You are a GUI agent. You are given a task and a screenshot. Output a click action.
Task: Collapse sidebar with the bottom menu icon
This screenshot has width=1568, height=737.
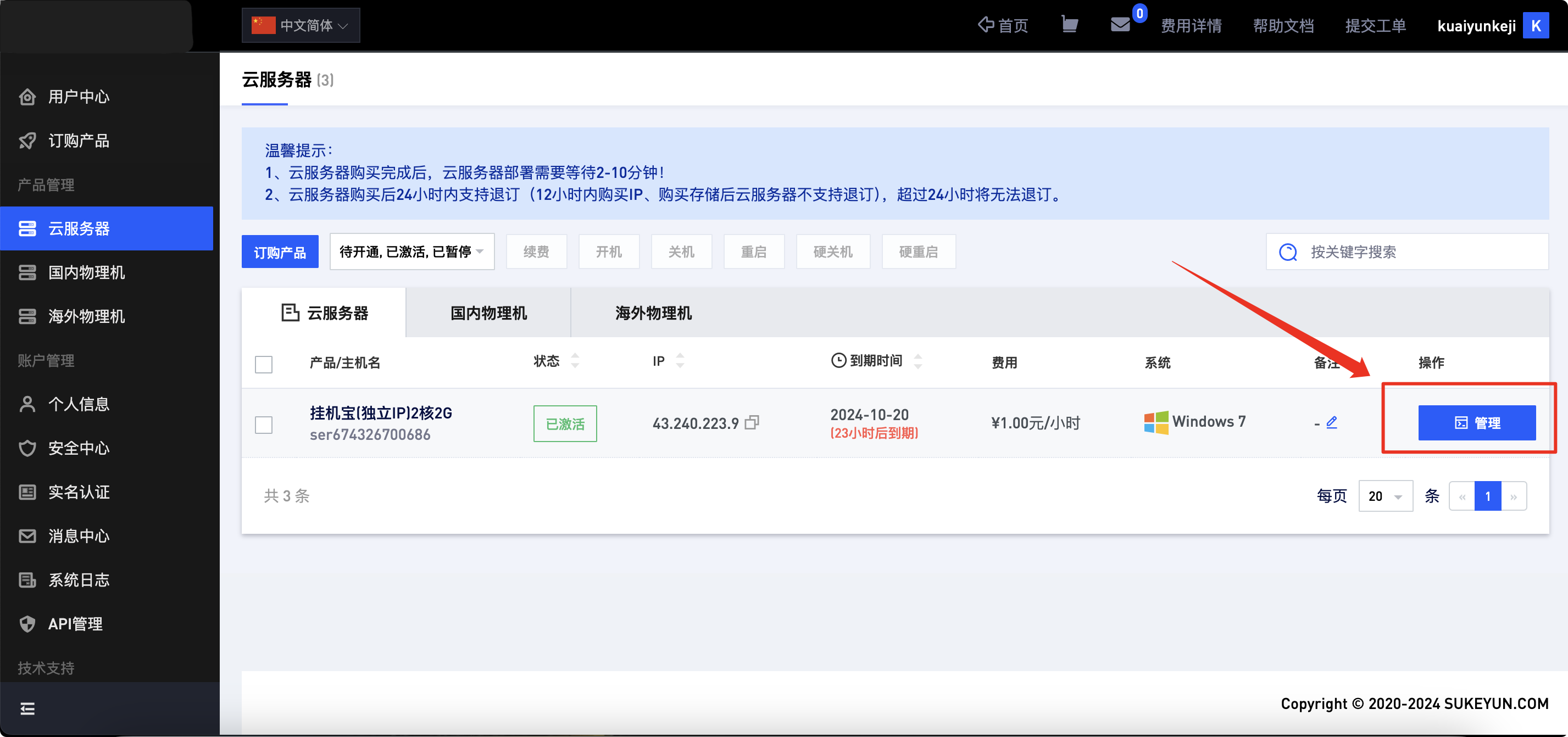[27, 708]
